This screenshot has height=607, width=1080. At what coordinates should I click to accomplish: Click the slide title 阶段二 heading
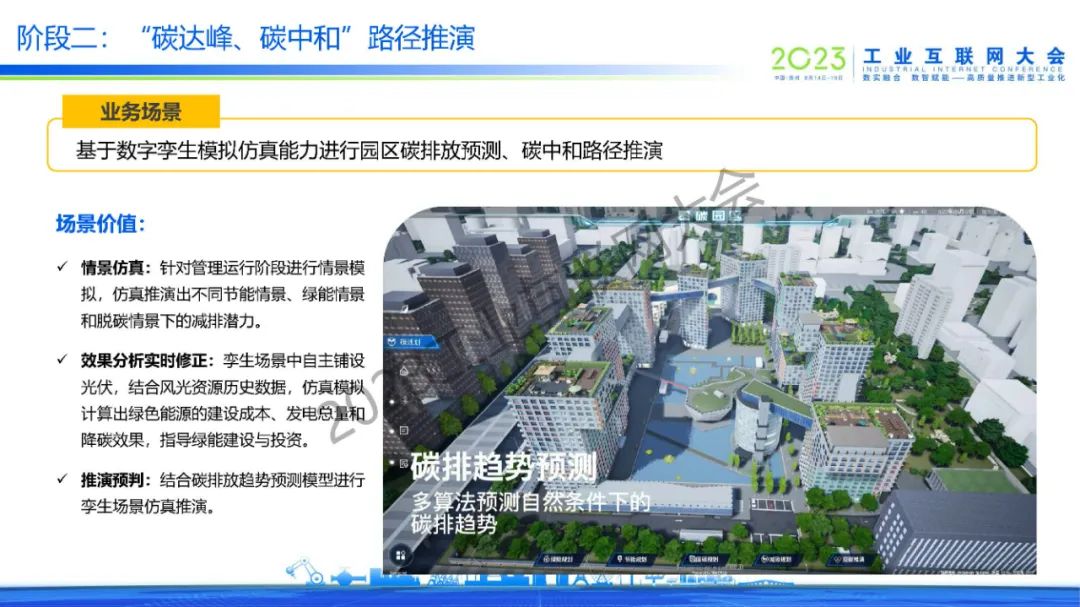click(x=246, y=38)
